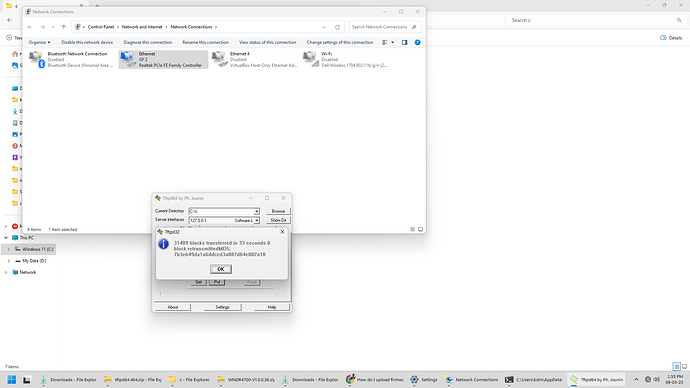The image size is (690, 388).
Task: Click Network and Internet in the breadcrumb
Action: coord(142,27)
